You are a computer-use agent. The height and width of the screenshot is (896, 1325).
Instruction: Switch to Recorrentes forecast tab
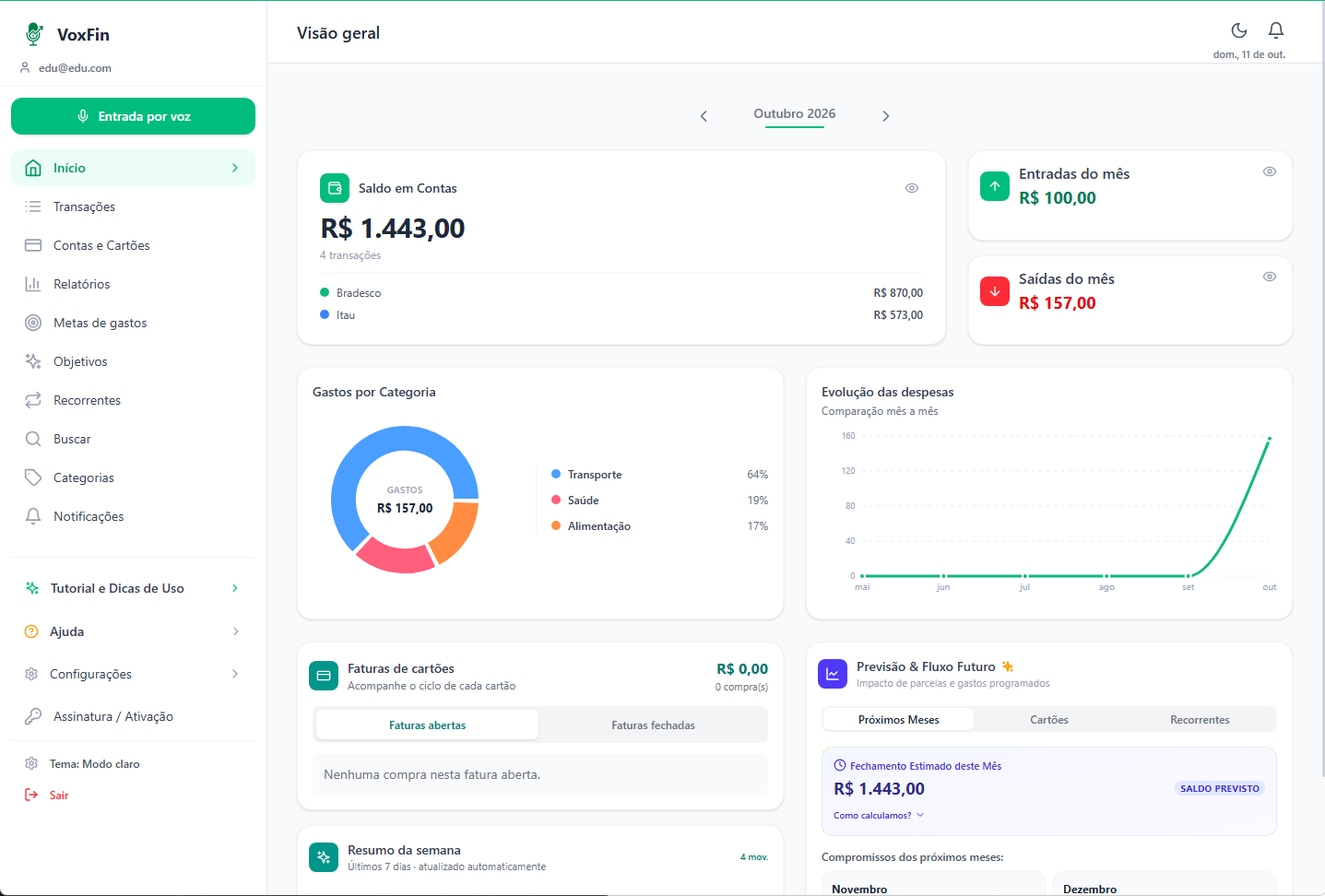(x=1200, y=720)
